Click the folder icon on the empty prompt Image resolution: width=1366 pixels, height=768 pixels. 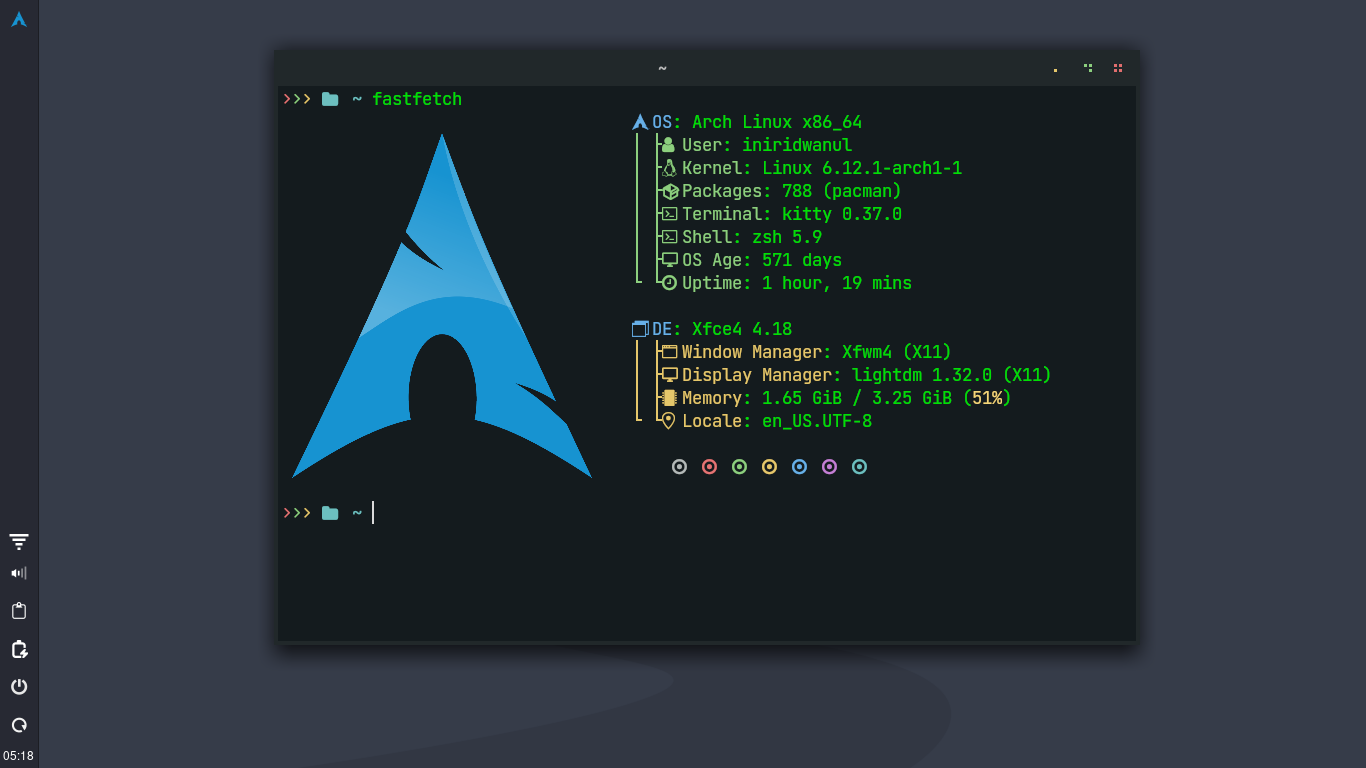pyautogui.click(x=330, y=513)
